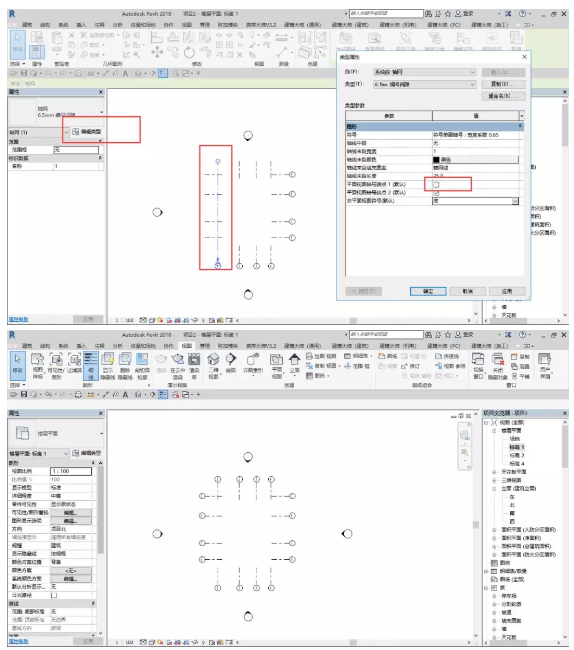Click Cut Profile (剖切面轮廓) icon
Image resolution: width=574 pixels, height=650 pixels.
142,365
